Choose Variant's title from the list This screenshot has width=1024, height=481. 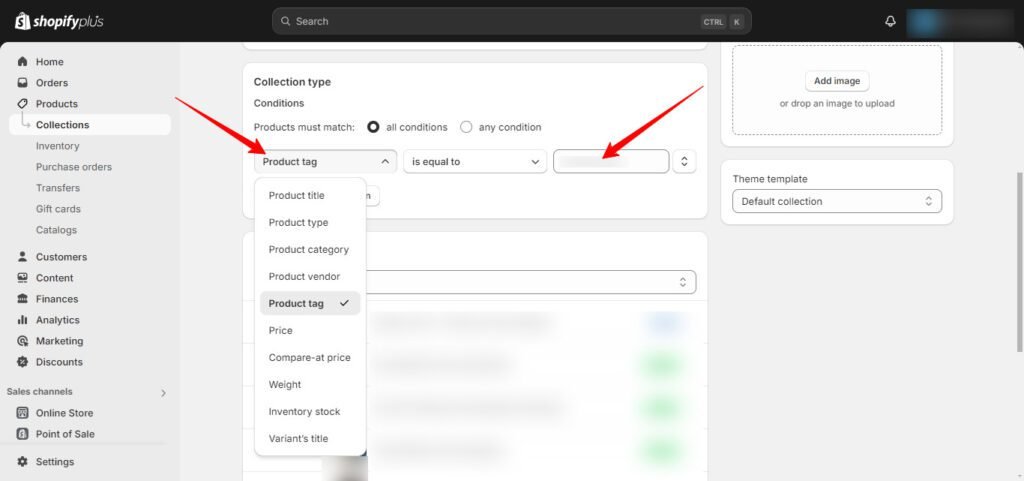tap(310, 439)
